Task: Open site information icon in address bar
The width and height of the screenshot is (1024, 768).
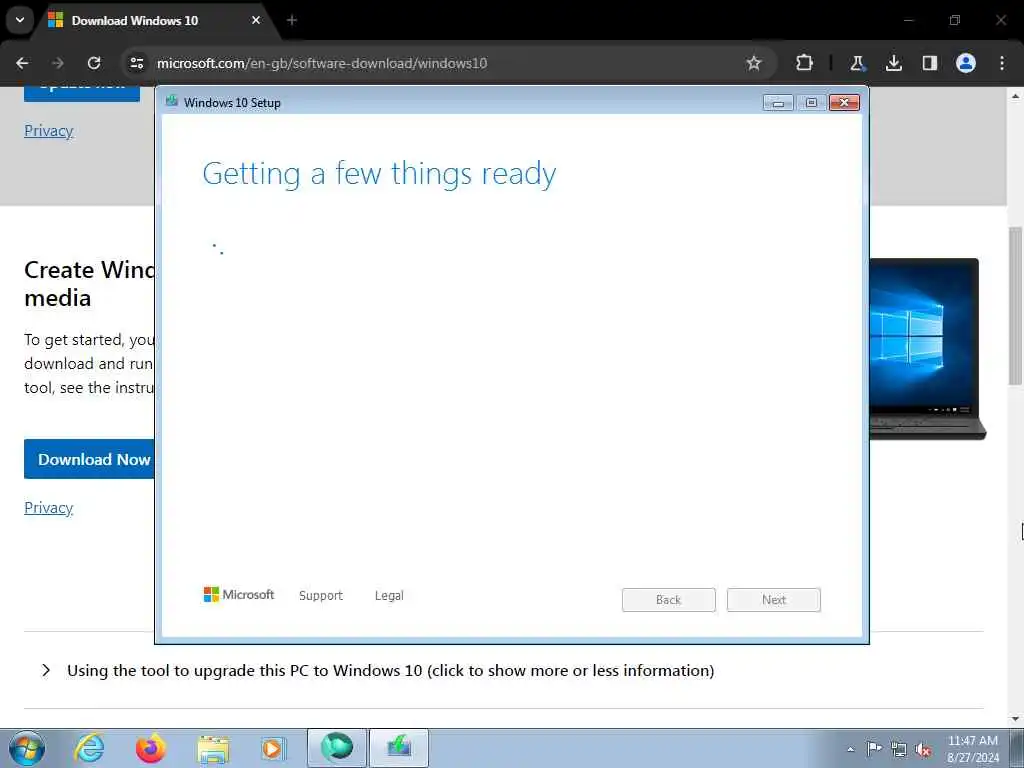Action: click(136, 63)
